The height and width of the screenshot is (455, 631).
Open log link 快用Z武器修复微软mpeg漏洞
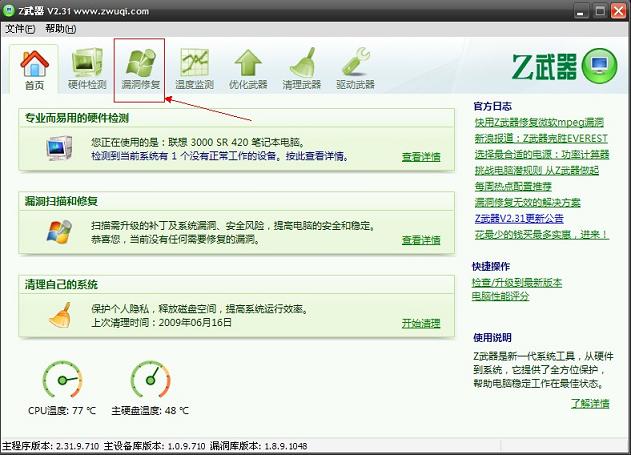(539, 122)
